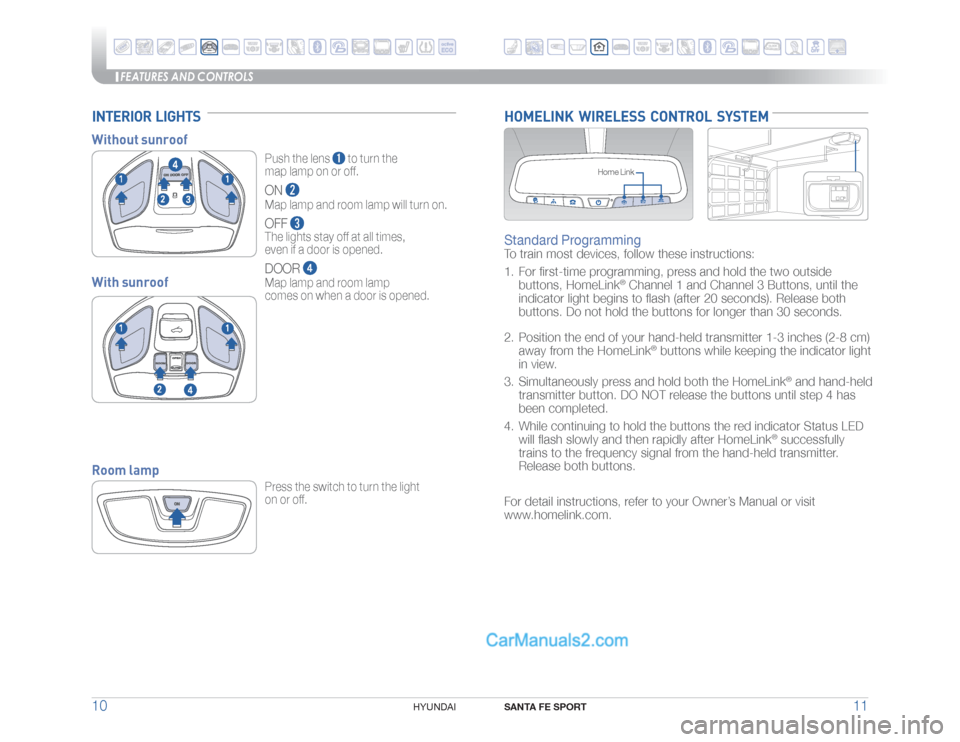Screen dimensions: 960x742
Task: Click the seat icon starting the right strip
Action: (513, 47)
